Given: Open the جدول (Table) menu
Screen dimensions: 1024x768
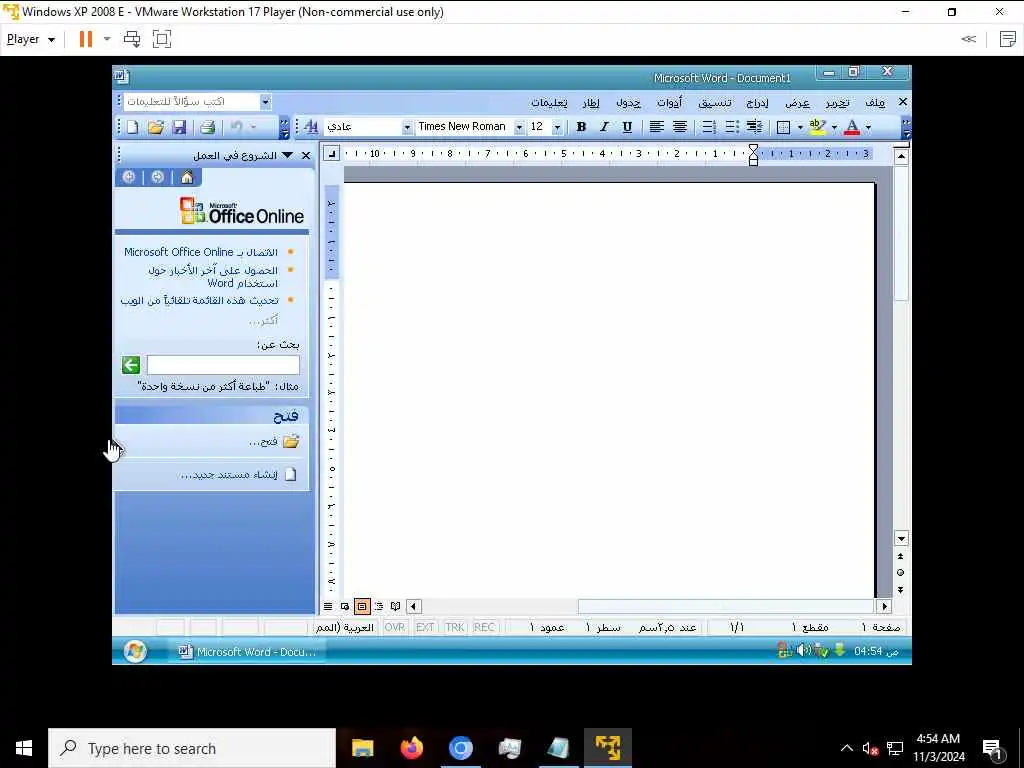Looking at the screenshot, I should click(628, 103).
